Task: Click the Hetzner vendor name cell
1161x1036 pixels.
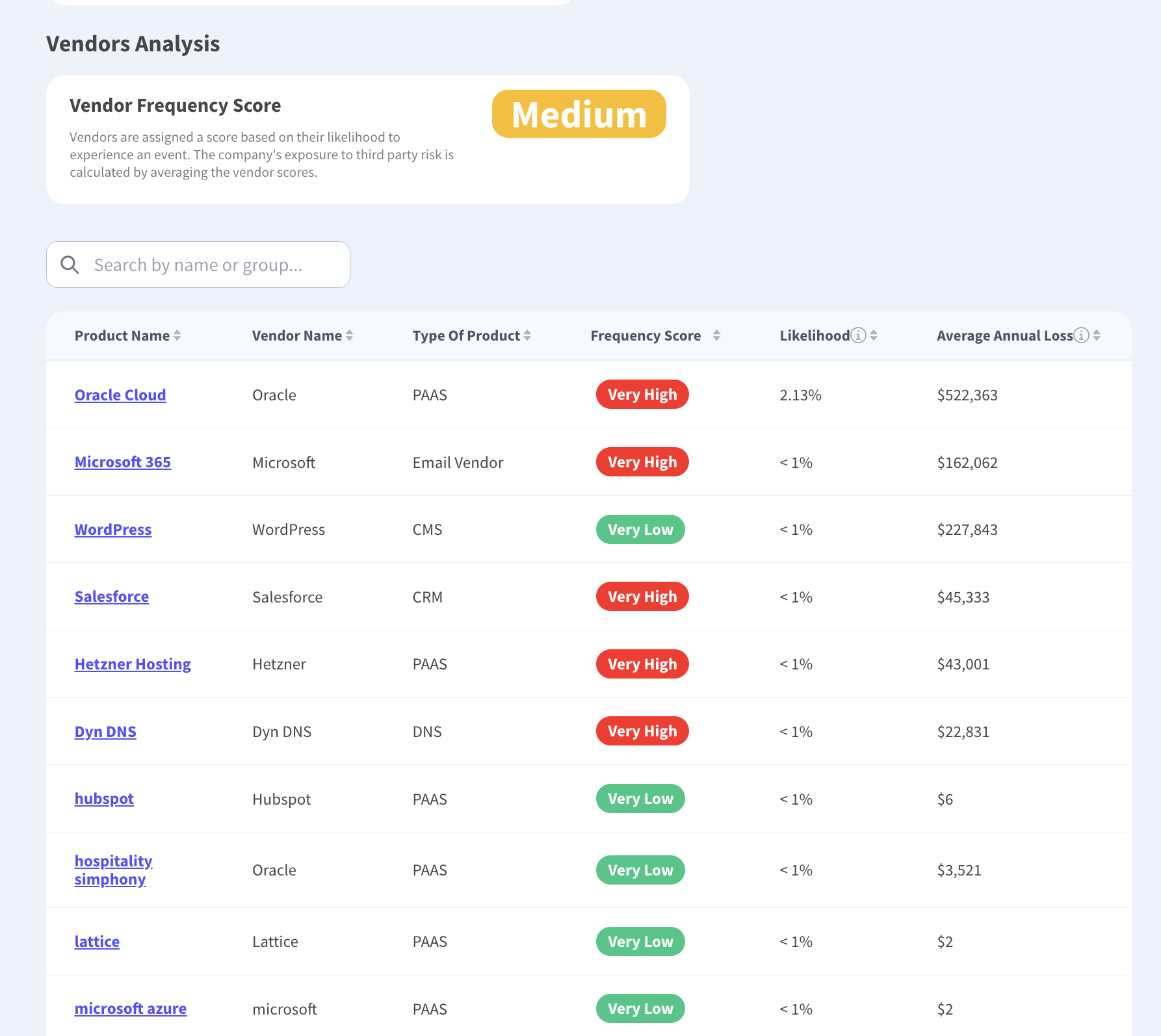Action: tap(280, 664)
